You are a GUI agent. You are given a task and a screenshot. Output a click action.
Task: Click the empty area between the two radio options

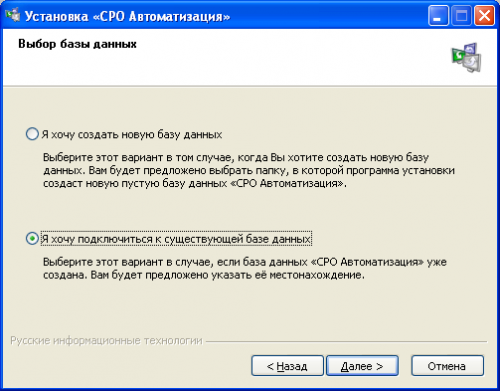tap(250, 210)
